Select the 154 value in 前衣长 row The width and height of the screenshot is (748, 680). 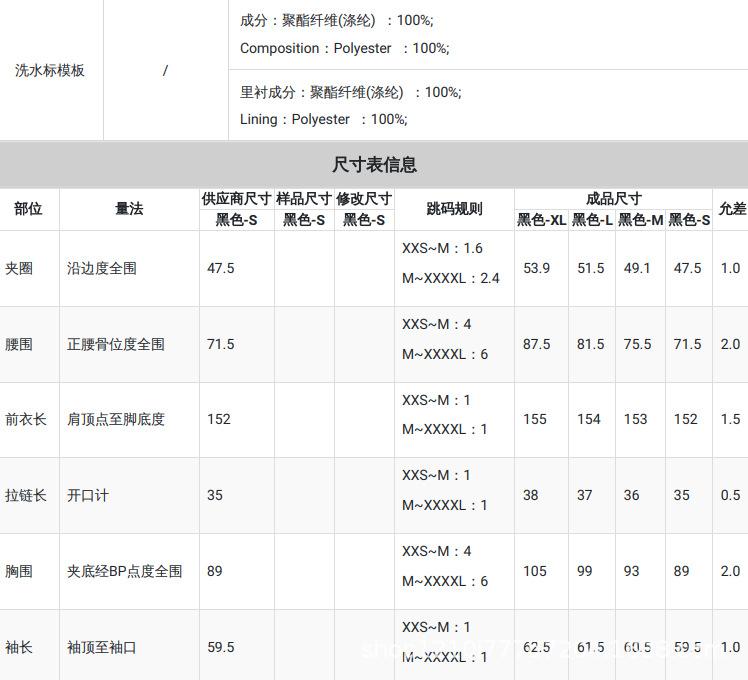pos(589,419)
